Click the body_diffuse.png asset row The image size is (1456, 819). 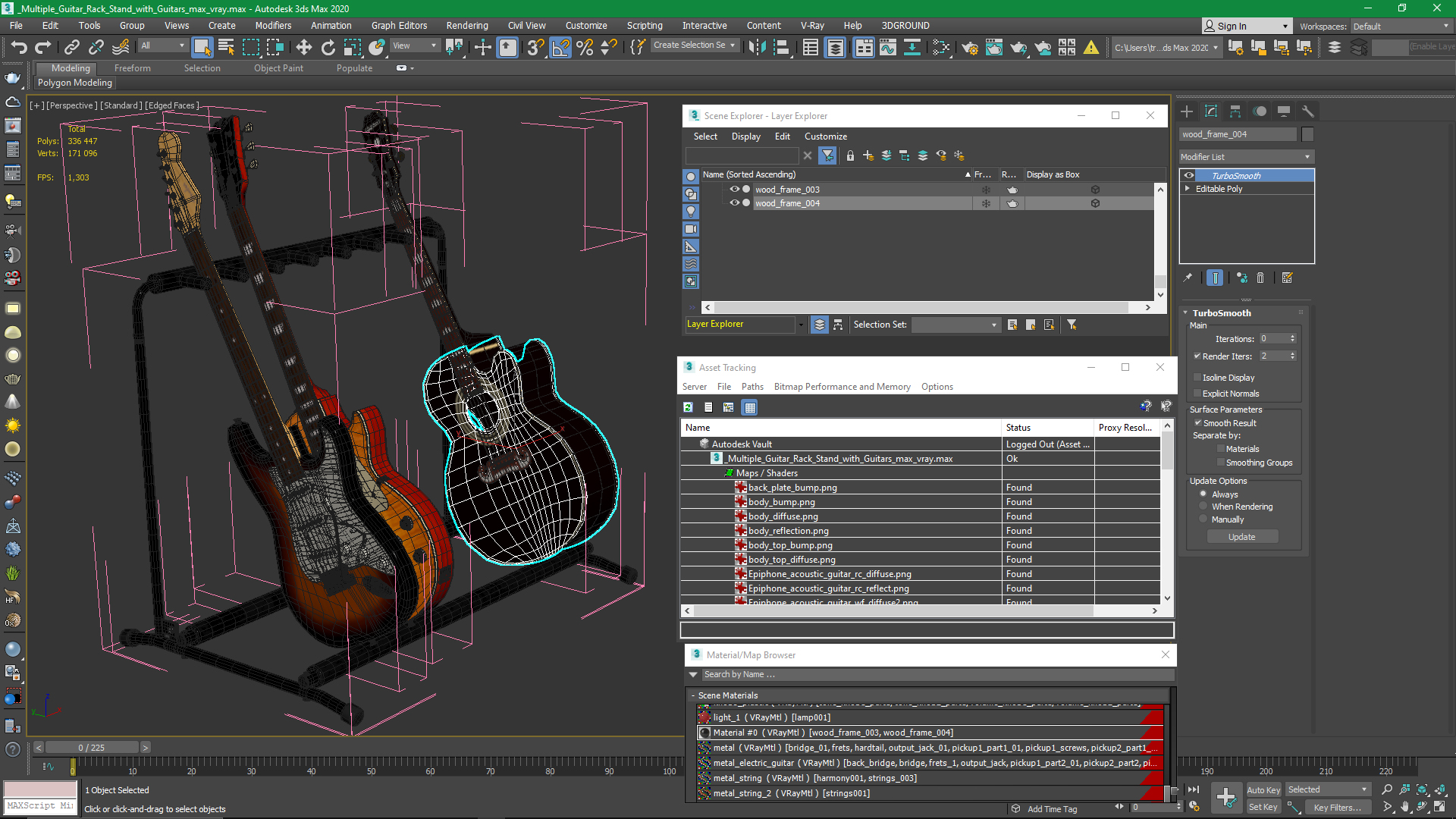point(920,516)
